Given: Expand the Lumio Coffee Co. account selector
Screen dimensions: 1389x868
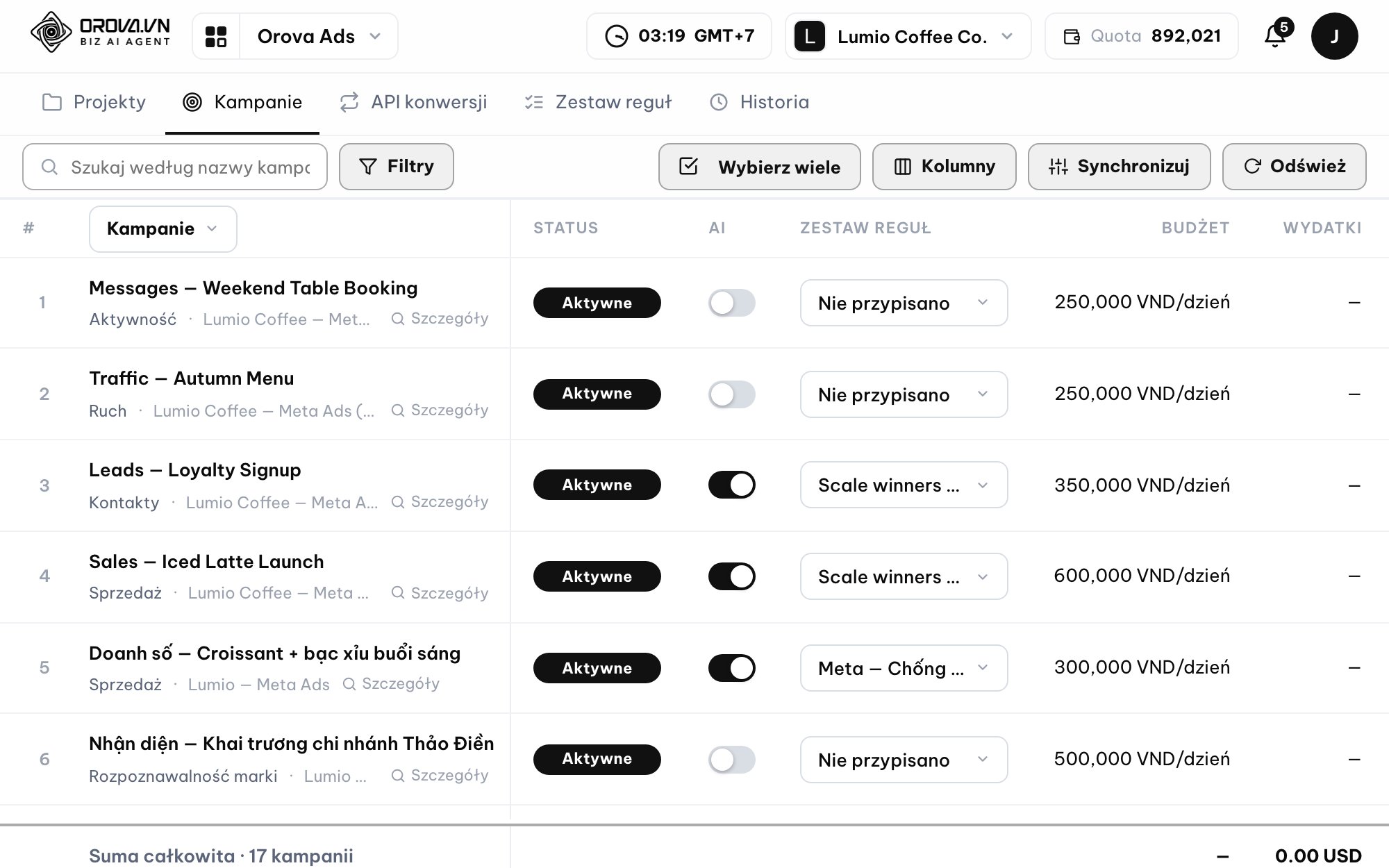Looking at the screenshot, I should 908,36.
